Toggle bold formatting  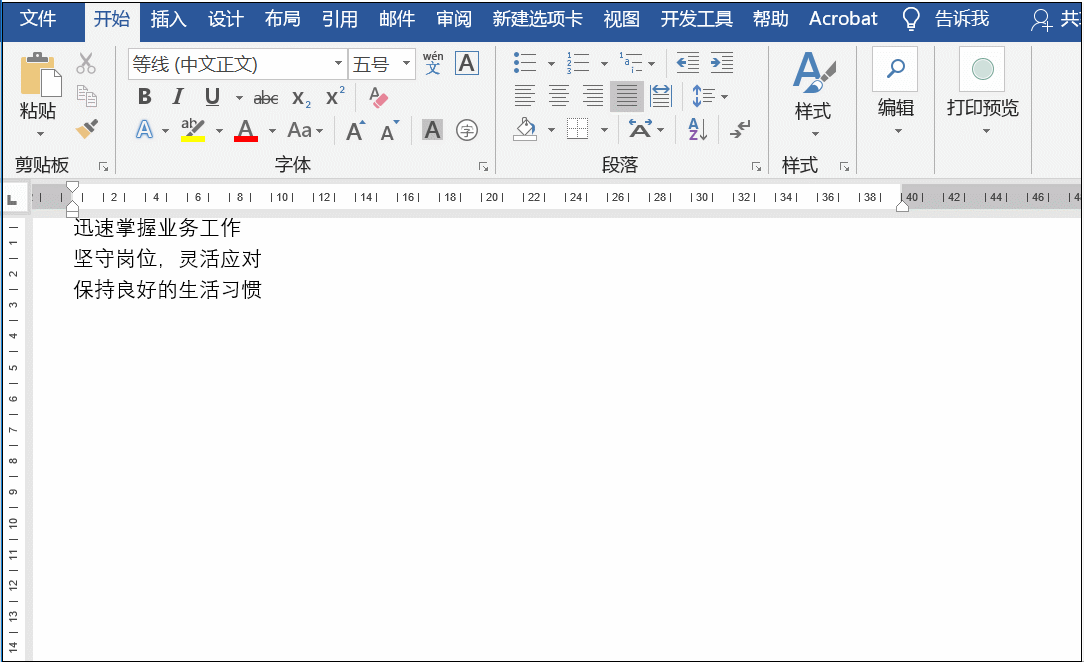point(144,97)
